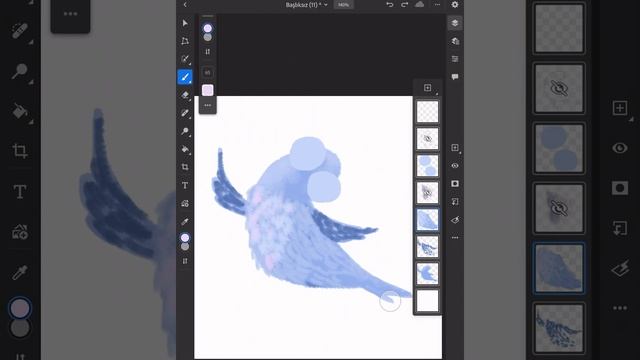Open the Select tool with lasso submenu

point(185,59)
